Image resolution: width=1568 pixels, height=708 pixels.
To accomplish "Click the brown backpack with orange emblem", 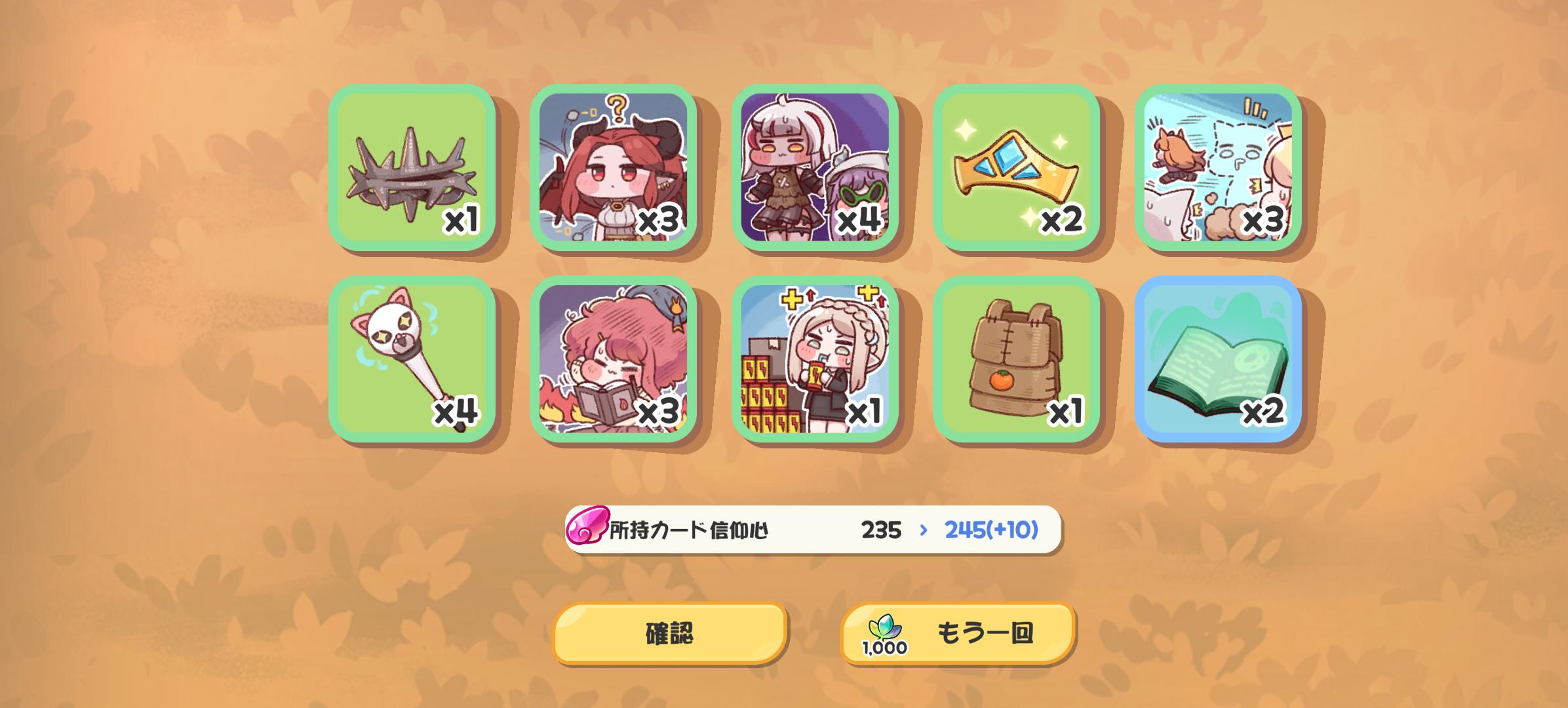I will click(1016, 359).
